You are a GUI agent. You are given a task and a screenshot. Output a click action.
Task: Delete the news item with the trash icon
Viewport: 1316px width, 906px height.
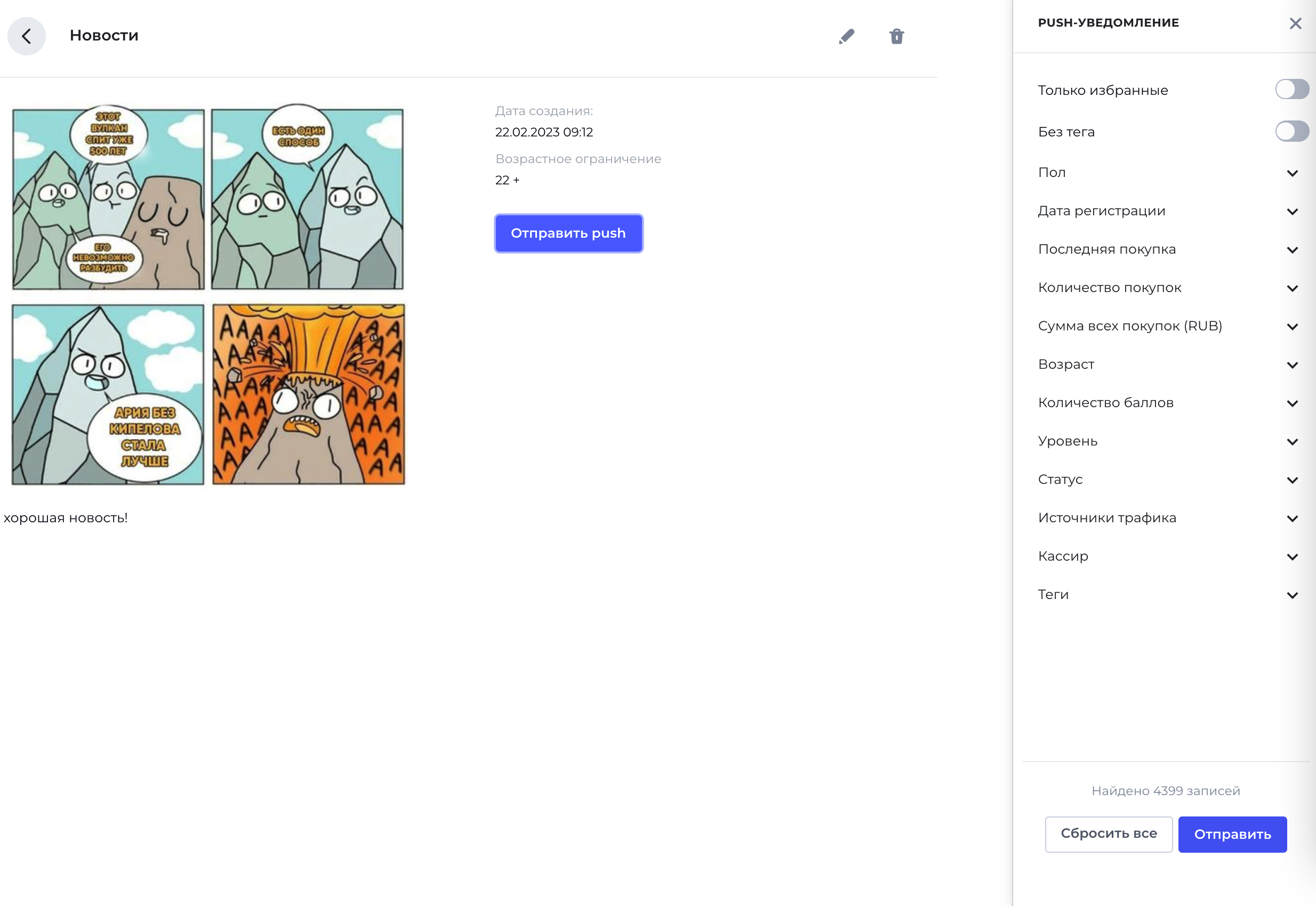(896, 36)
